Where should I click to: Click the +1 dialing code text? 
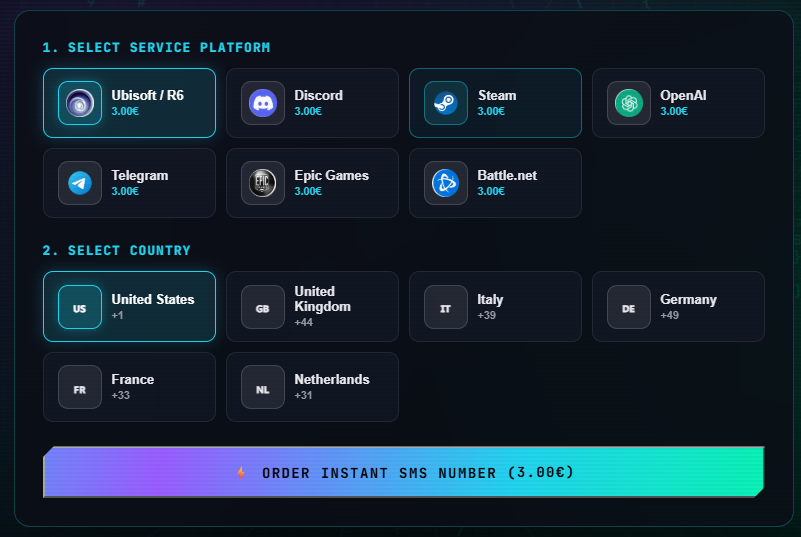coord(117,315)
